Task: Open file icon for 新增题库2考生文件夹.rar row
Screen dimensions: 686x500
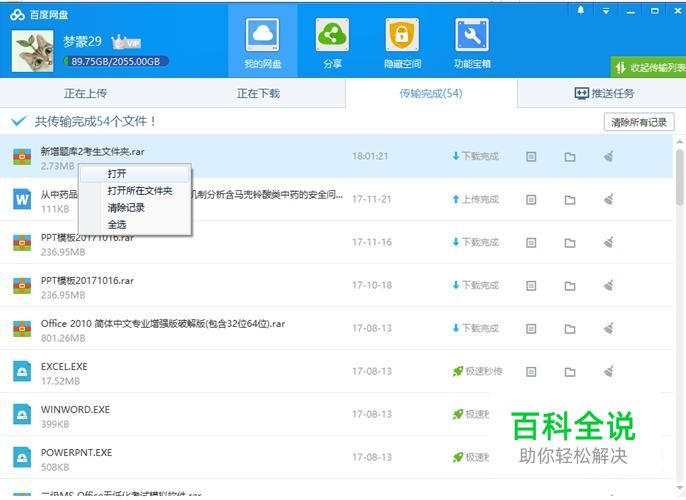Action: click(531, 157)
